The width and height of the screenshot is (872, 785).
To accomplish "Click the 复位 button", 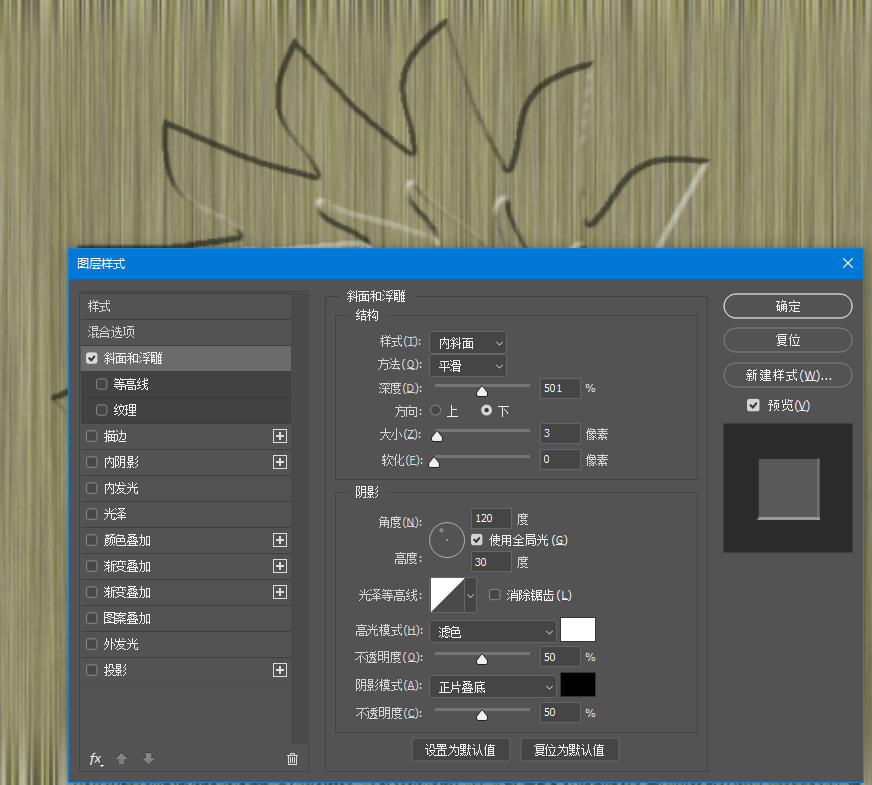I will pyautogui.click(x=787, y=340).
